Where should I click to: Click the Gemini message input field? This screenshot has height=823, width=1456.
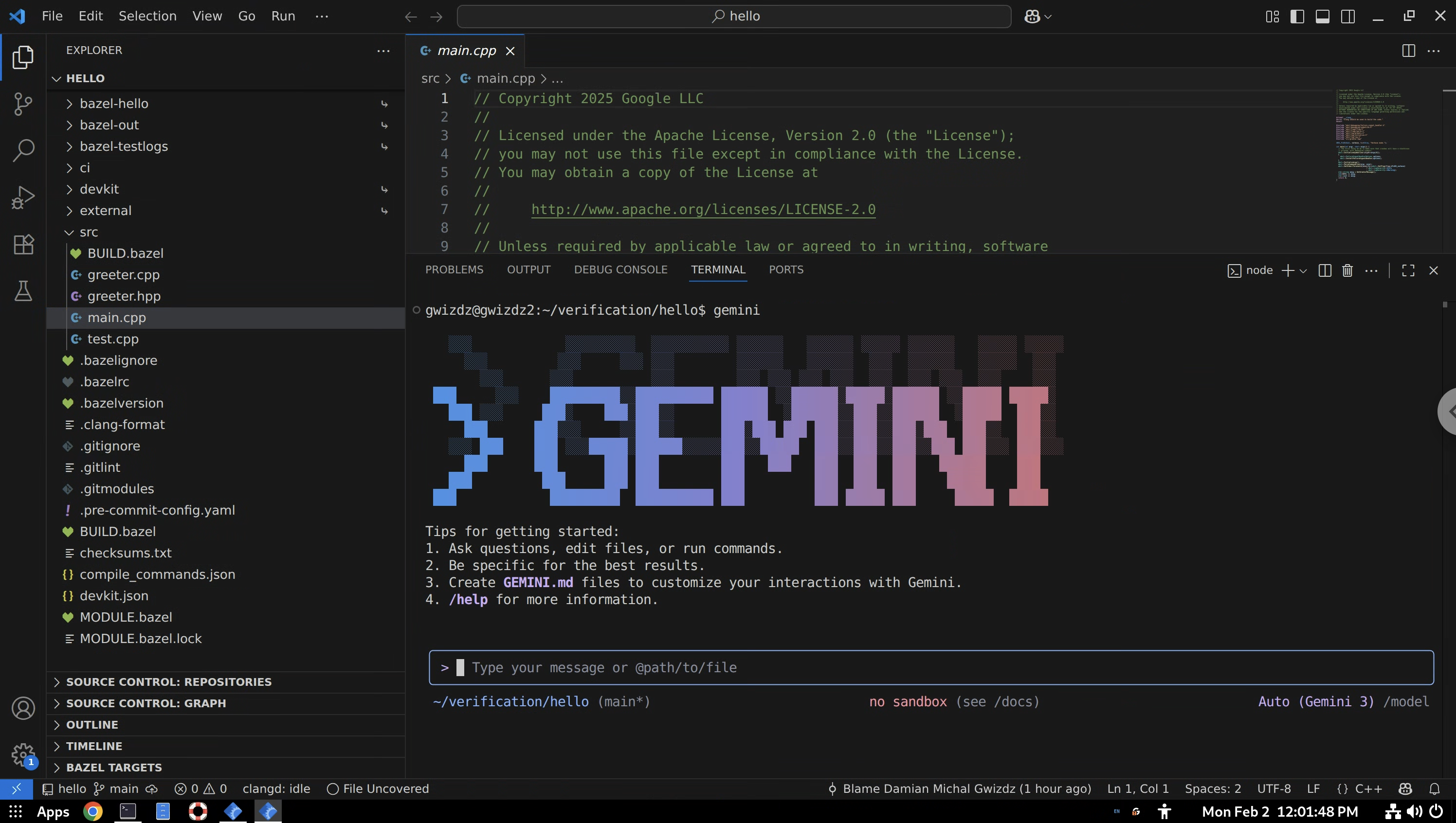(x=931, y=667)
